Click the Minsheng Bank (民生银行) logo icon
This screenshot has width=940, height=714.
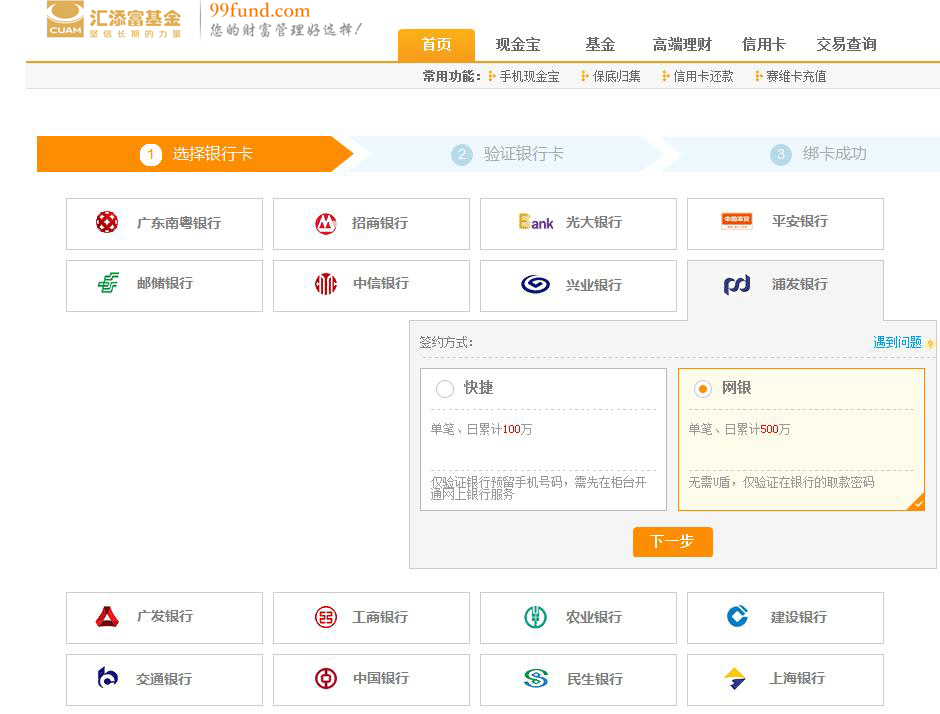click(535, 679)
